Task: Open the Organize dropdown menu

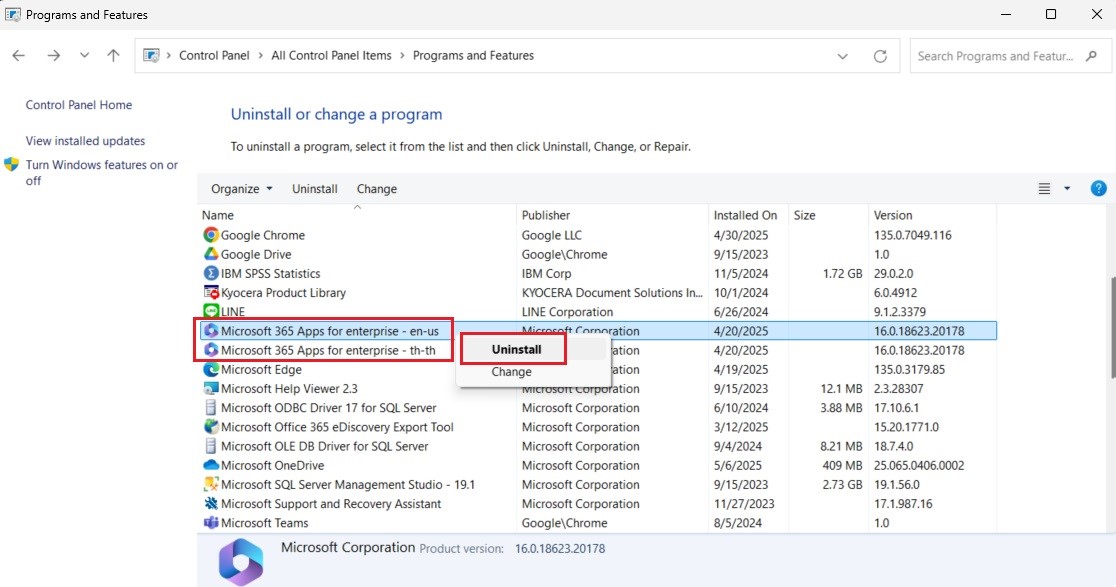Action: [241, 189]
